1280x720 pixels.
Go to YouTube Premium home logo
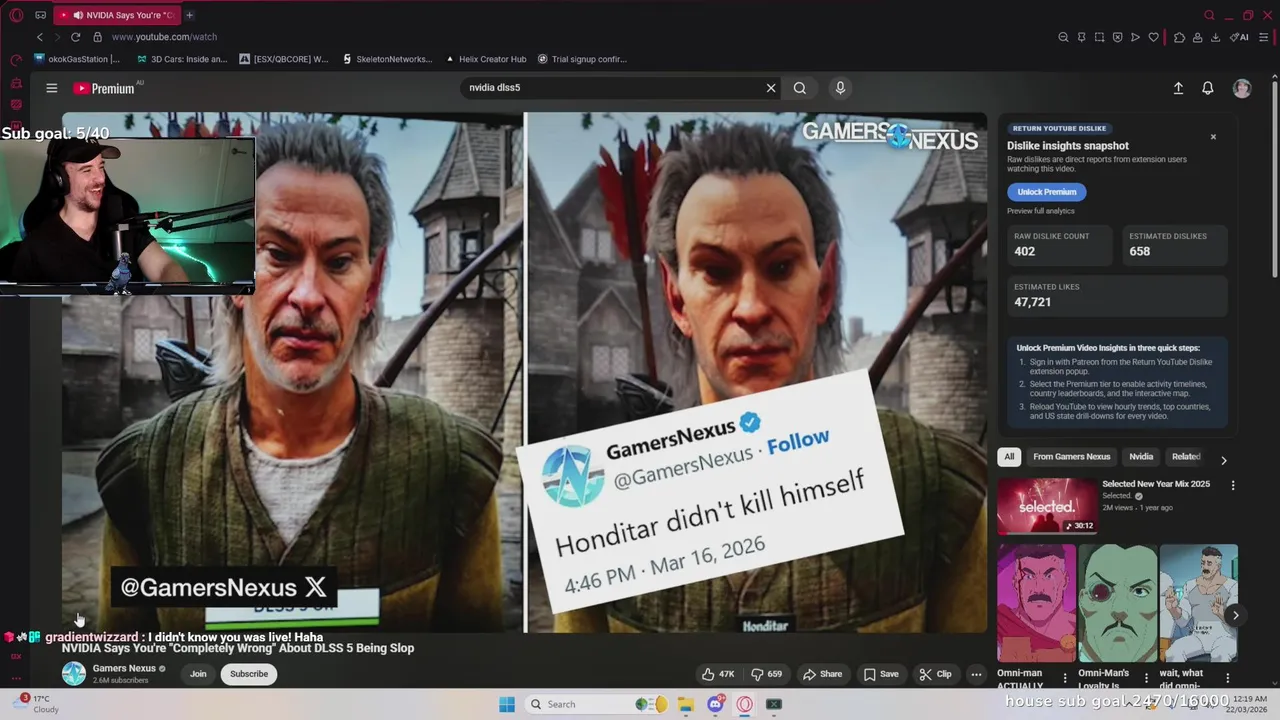pos(104,88)
